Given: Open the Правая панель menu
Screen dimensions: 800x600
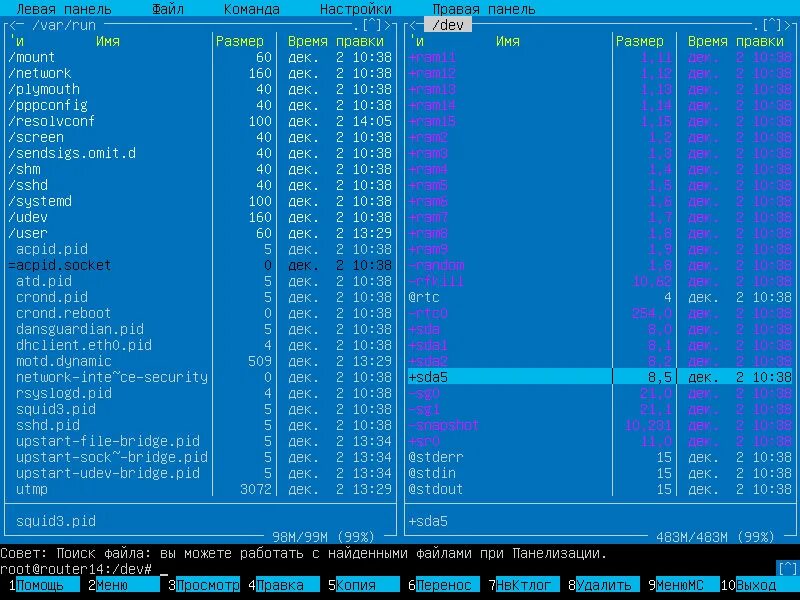Looking at the screenshot, I should click(x=484, y=9).
